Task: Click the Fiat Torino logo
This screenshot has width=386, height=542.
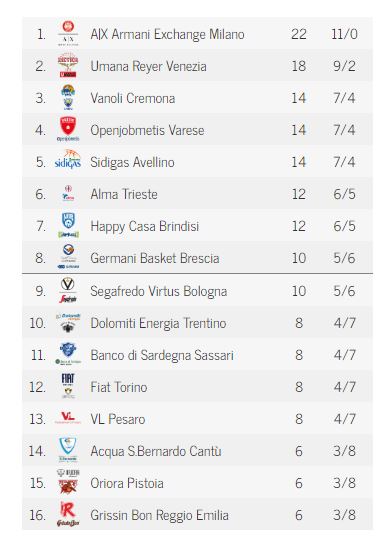Action: point(68,386)
